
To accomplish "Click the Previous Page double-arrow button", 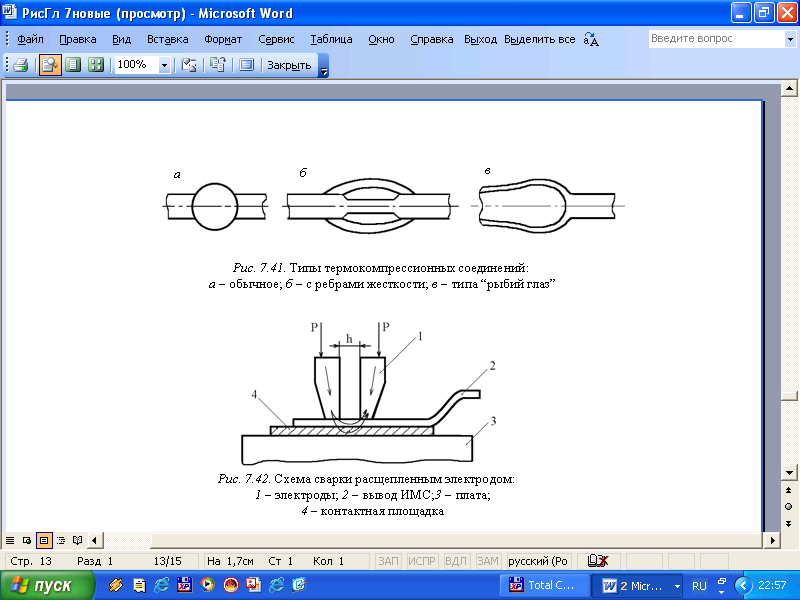I will [x=789, y=490].
